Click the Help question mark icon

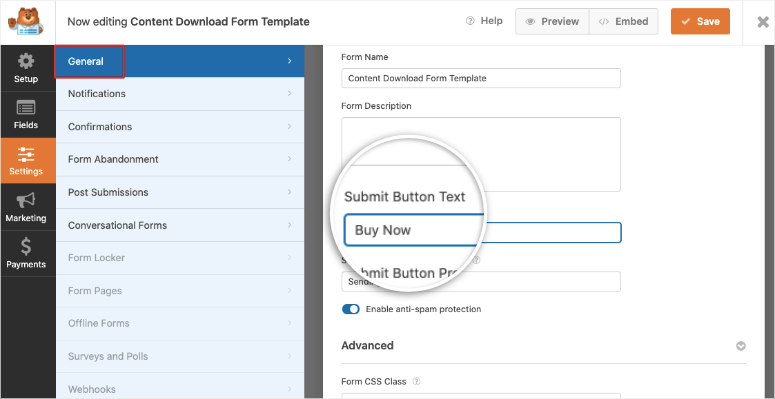(470, 21)
